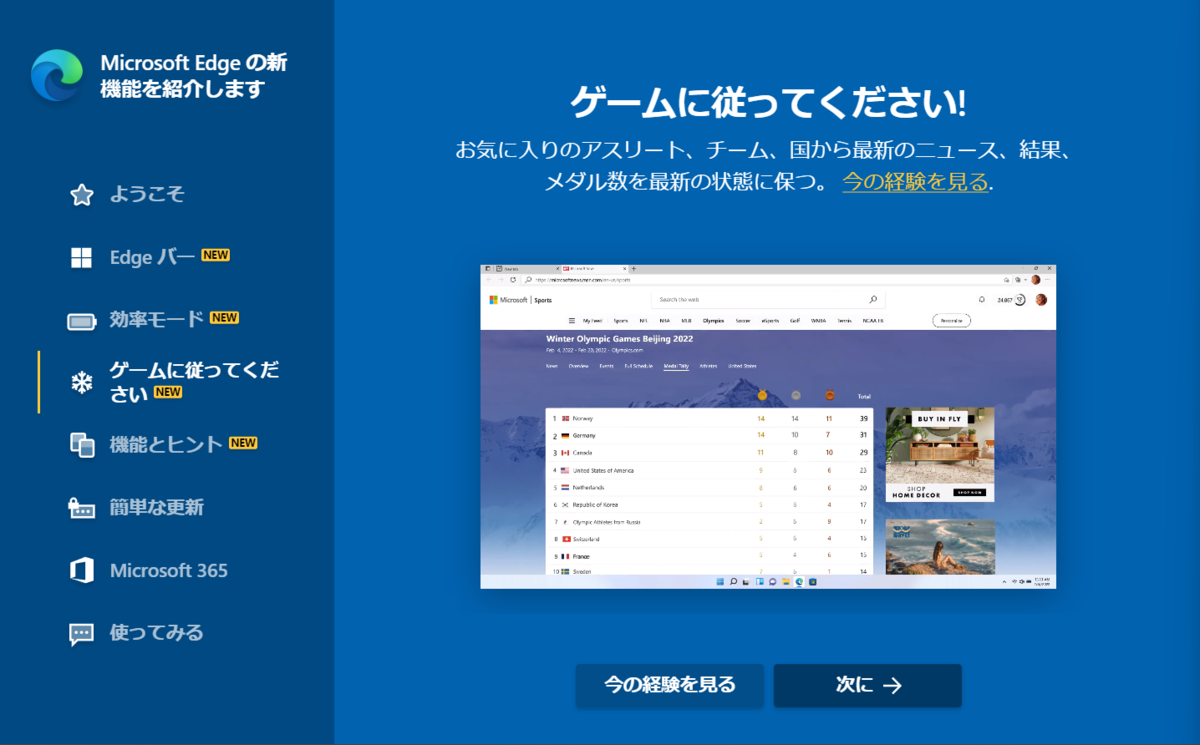Click the Norway row in the medal preview
The image size is (1200, 745).
pyautogui.click(x=709, y=418)
